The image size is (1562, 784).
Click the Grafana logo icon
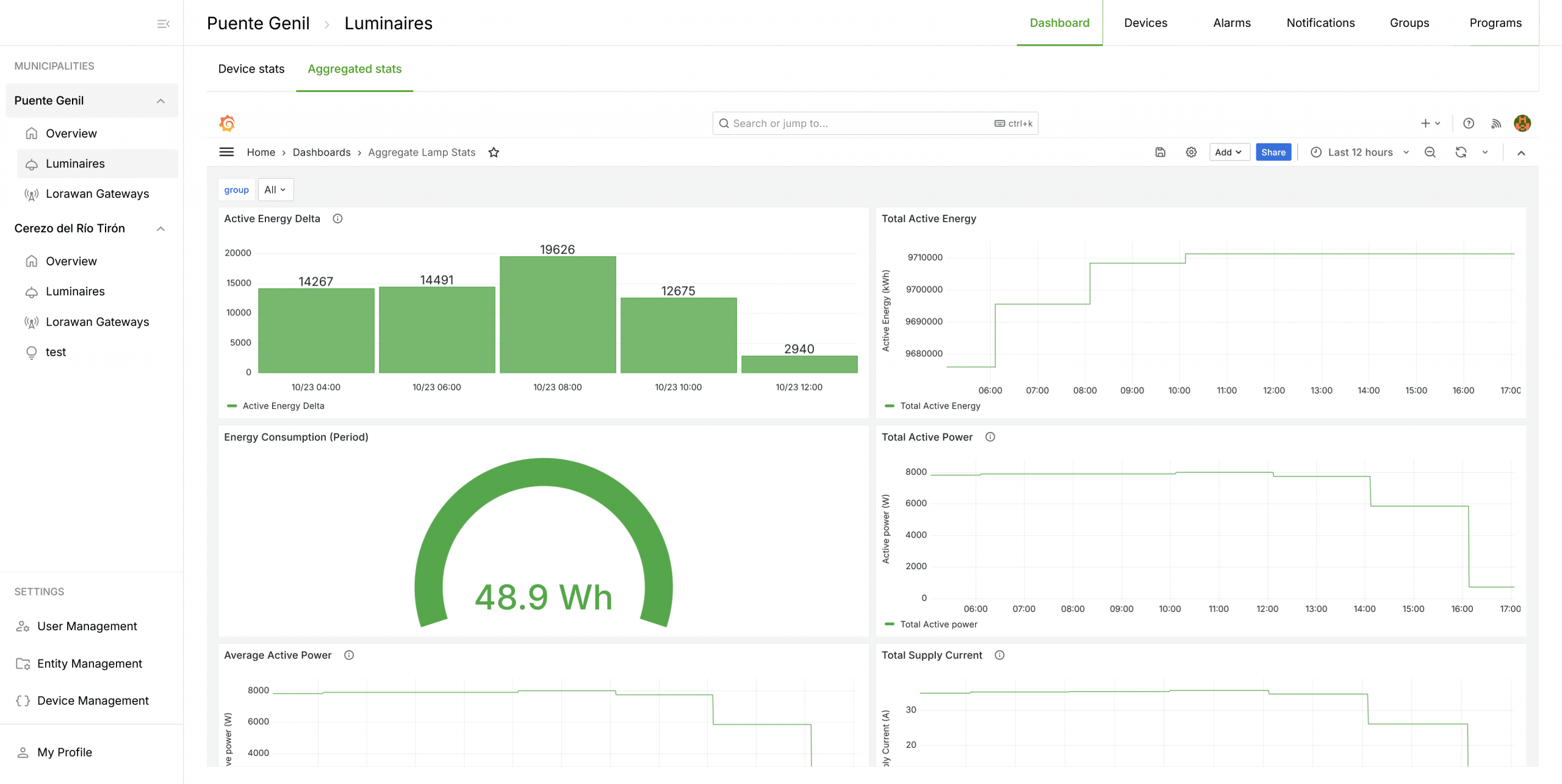coord(227,123)
